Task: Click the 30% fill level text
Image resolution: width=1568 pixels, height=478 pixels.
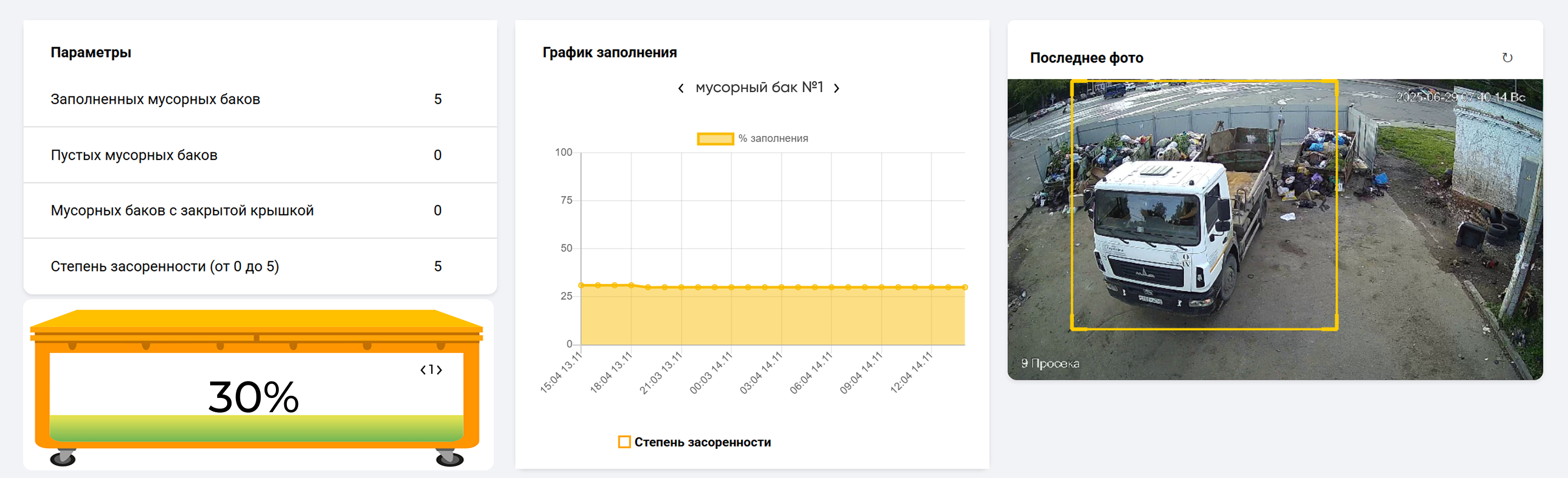Action: click(x=253, y=397)
